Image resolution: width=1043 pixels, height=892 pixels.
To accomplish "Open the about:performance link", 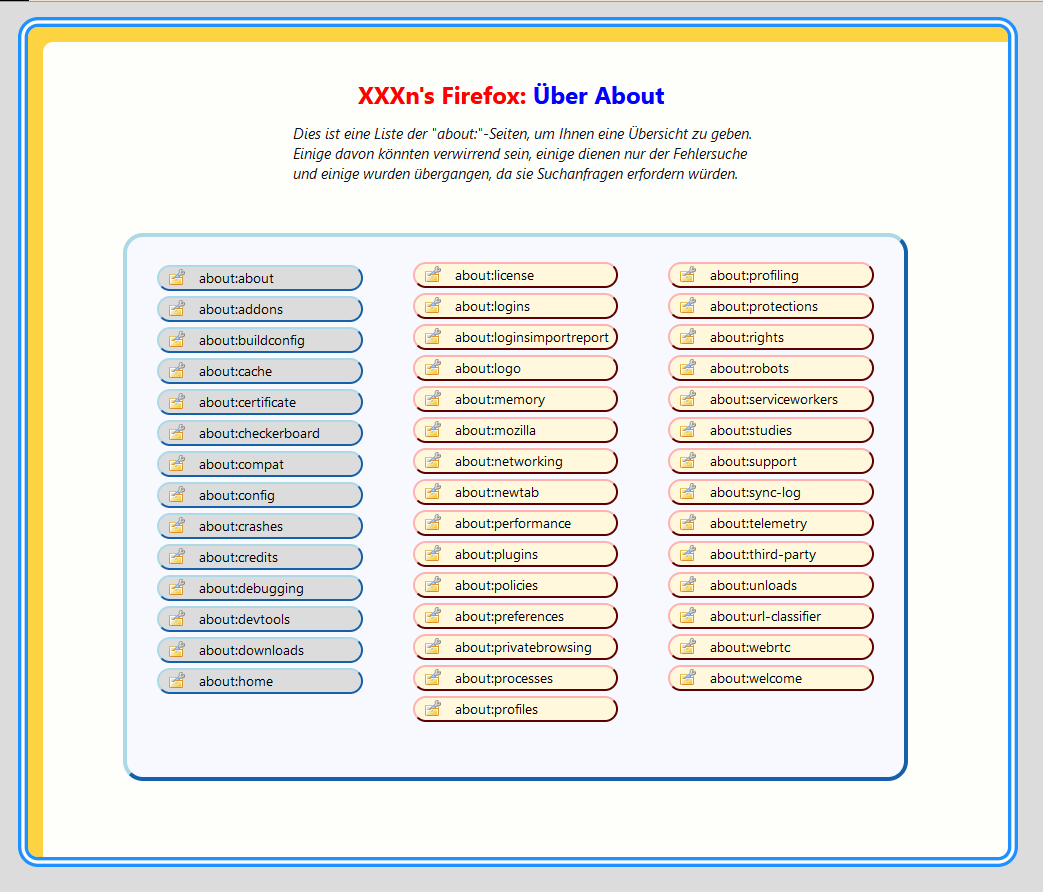I will coord(516,523).
